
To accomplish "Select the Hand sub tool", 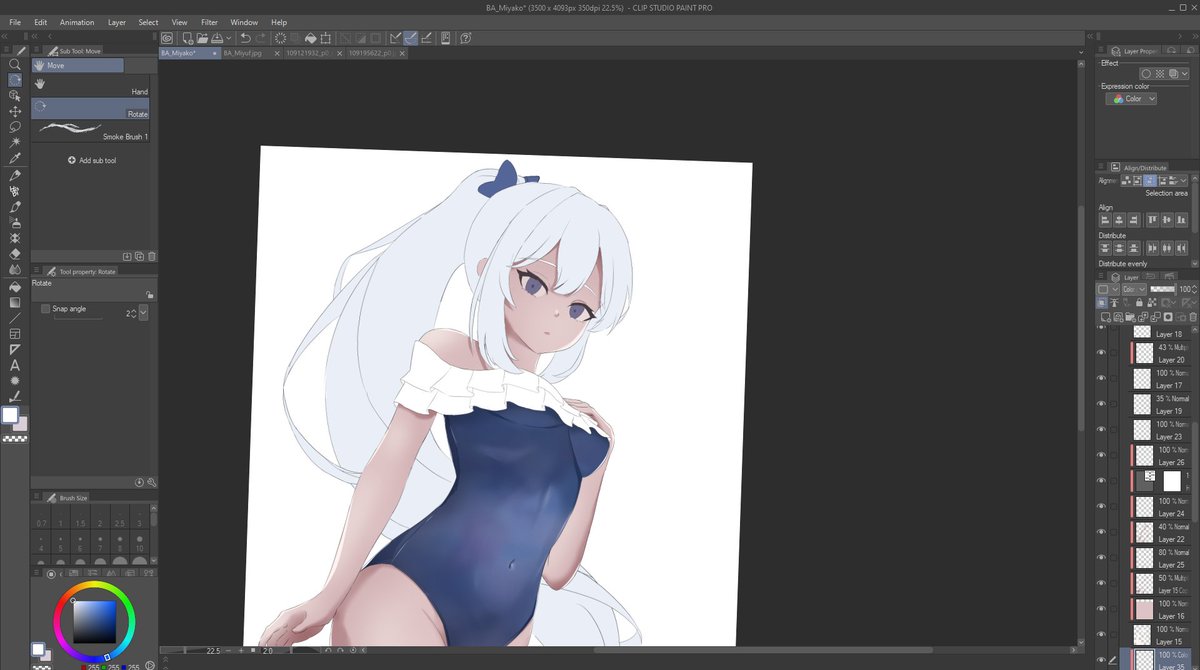I will coord(90,87).
